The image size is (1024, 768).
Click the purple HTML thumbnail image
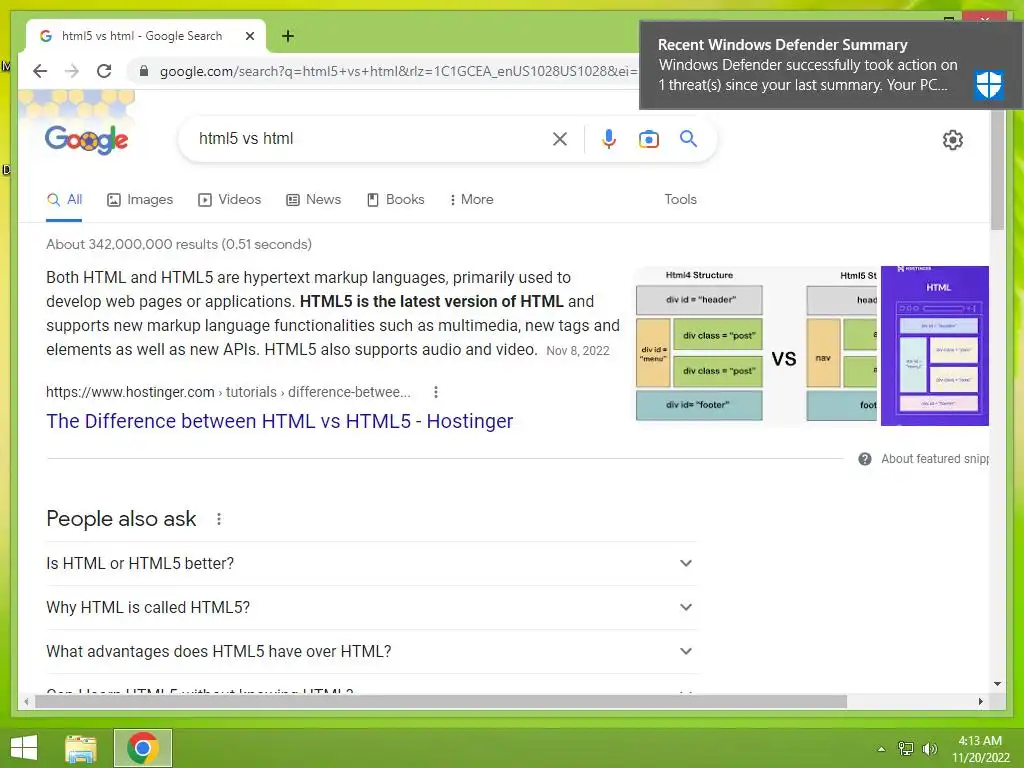pos(935,346)
